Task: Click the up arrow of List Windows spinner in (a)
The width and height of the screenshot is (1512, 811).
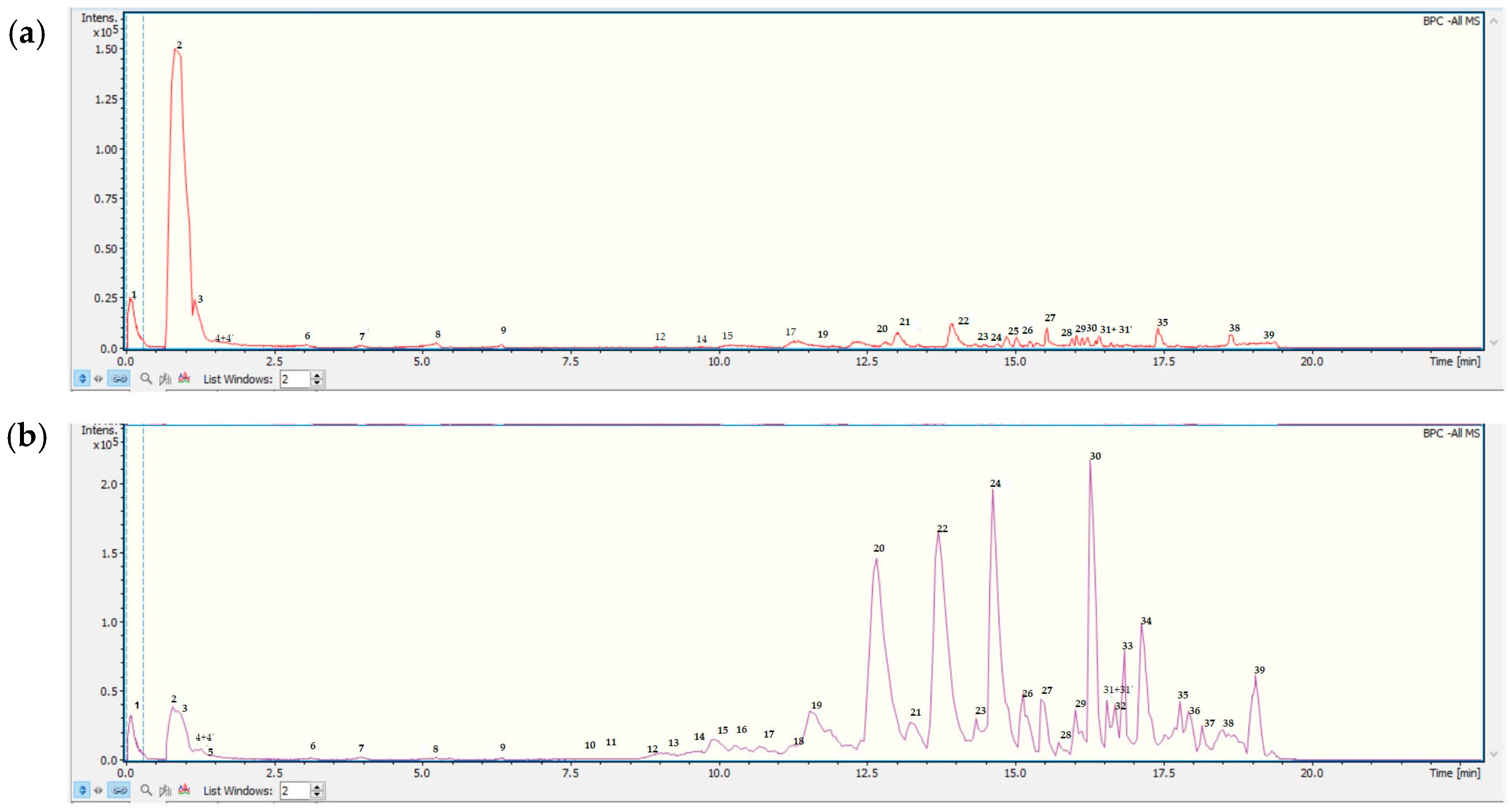Action: (318, 376)
